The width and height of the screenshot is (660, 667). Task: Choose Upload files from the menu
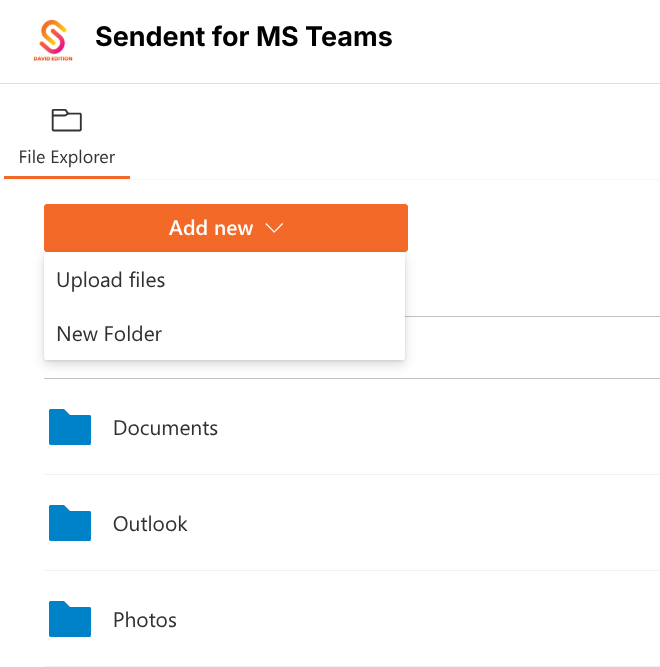point(111,280)
